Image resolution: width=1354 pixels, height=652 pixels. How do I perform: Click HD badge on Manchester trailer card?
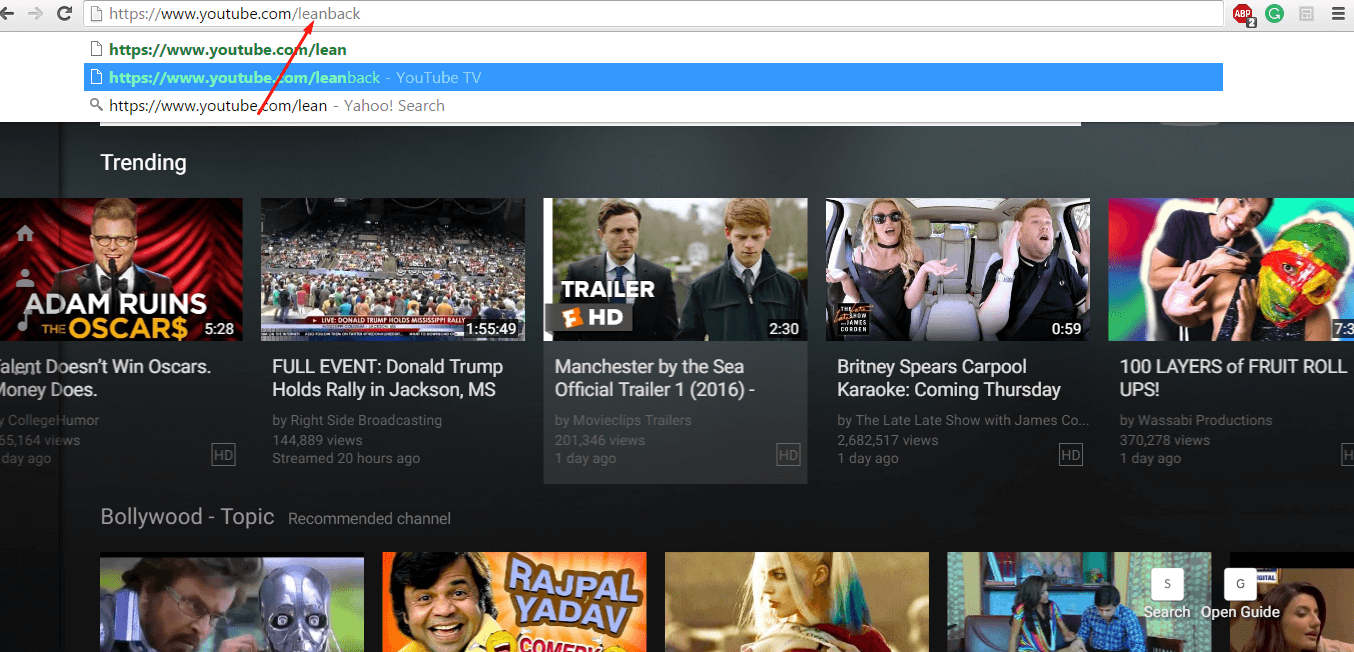[x=788, y=455]
